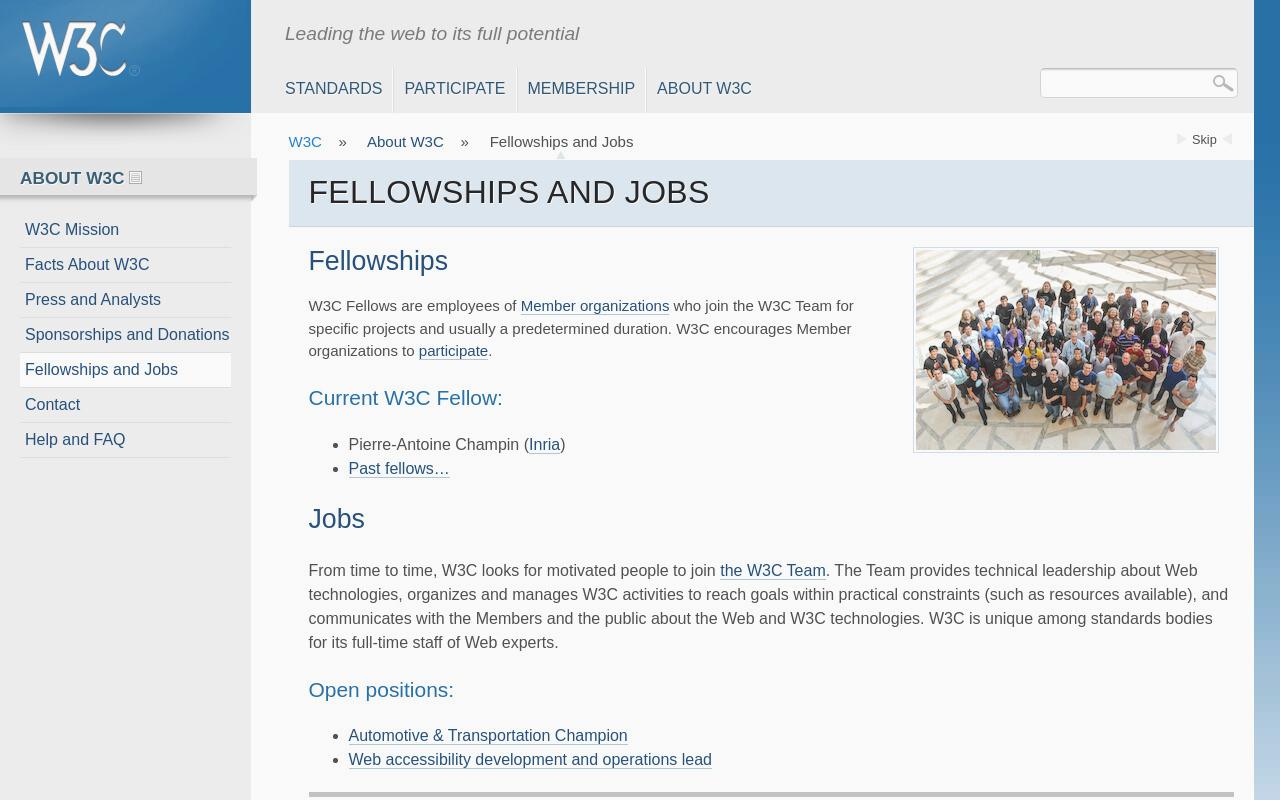Open the Membership menu
1280x800 pixels.
581,89
